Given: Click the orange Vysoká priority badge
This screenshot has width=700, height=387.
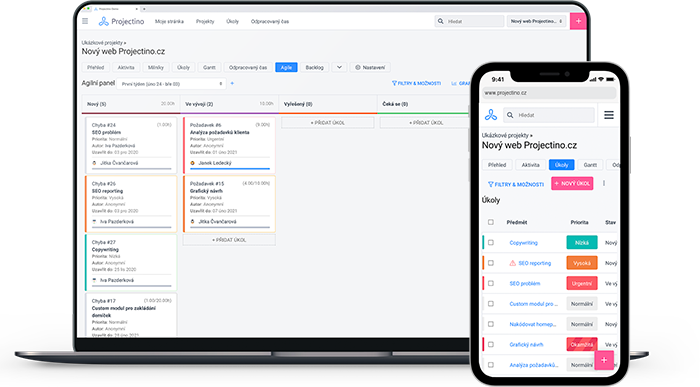Looking at the screenshot, I should click(x=582, y=263).
